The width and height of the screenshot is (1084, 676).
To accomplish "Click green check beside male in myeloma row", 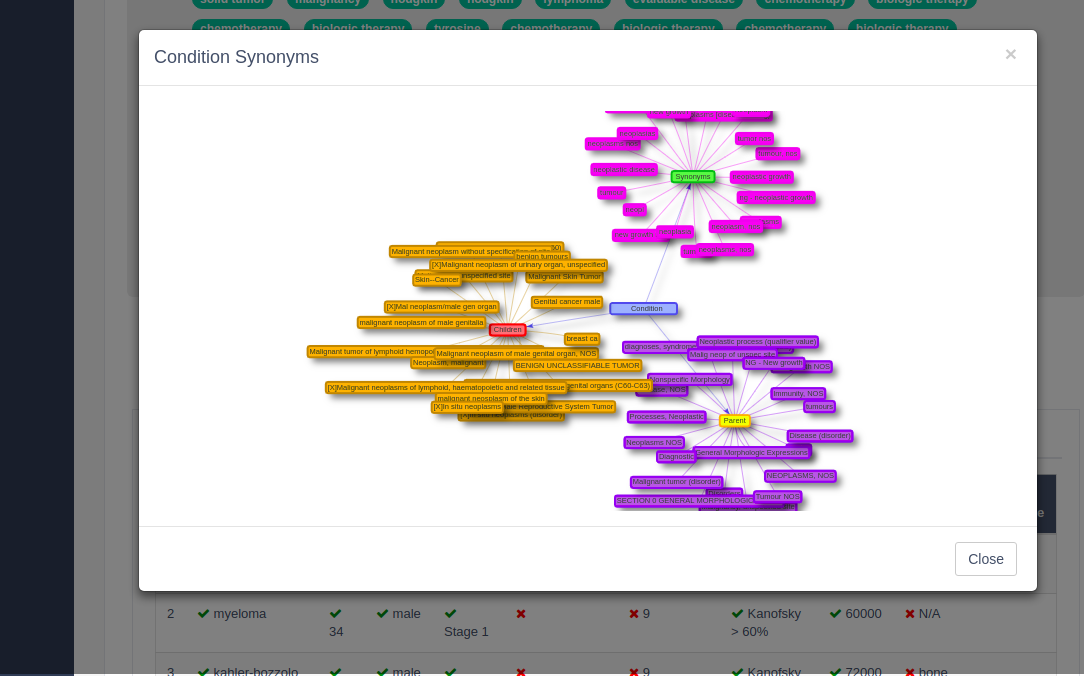I will pyautogui.click(x=382, y=614).
